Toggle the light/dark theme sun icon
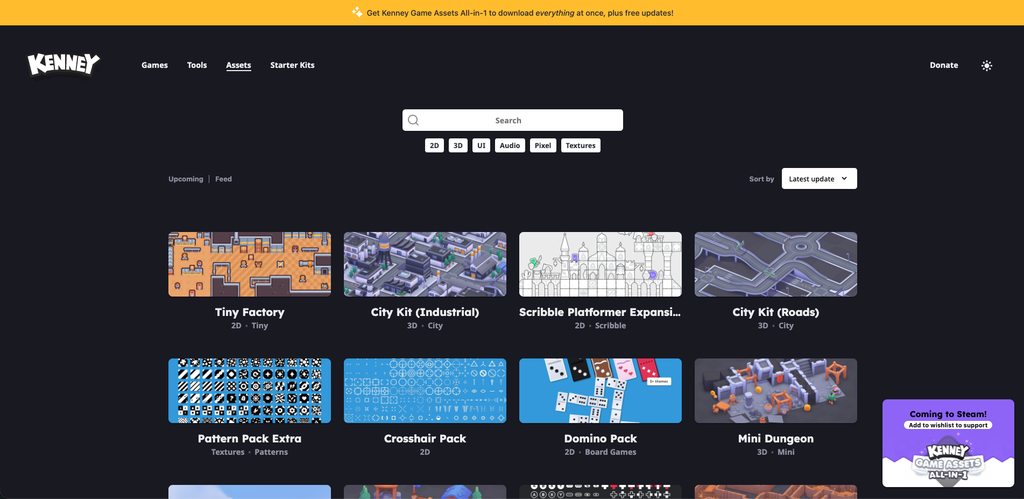This screenshot has height=499, width=1024. pos(987,65)
